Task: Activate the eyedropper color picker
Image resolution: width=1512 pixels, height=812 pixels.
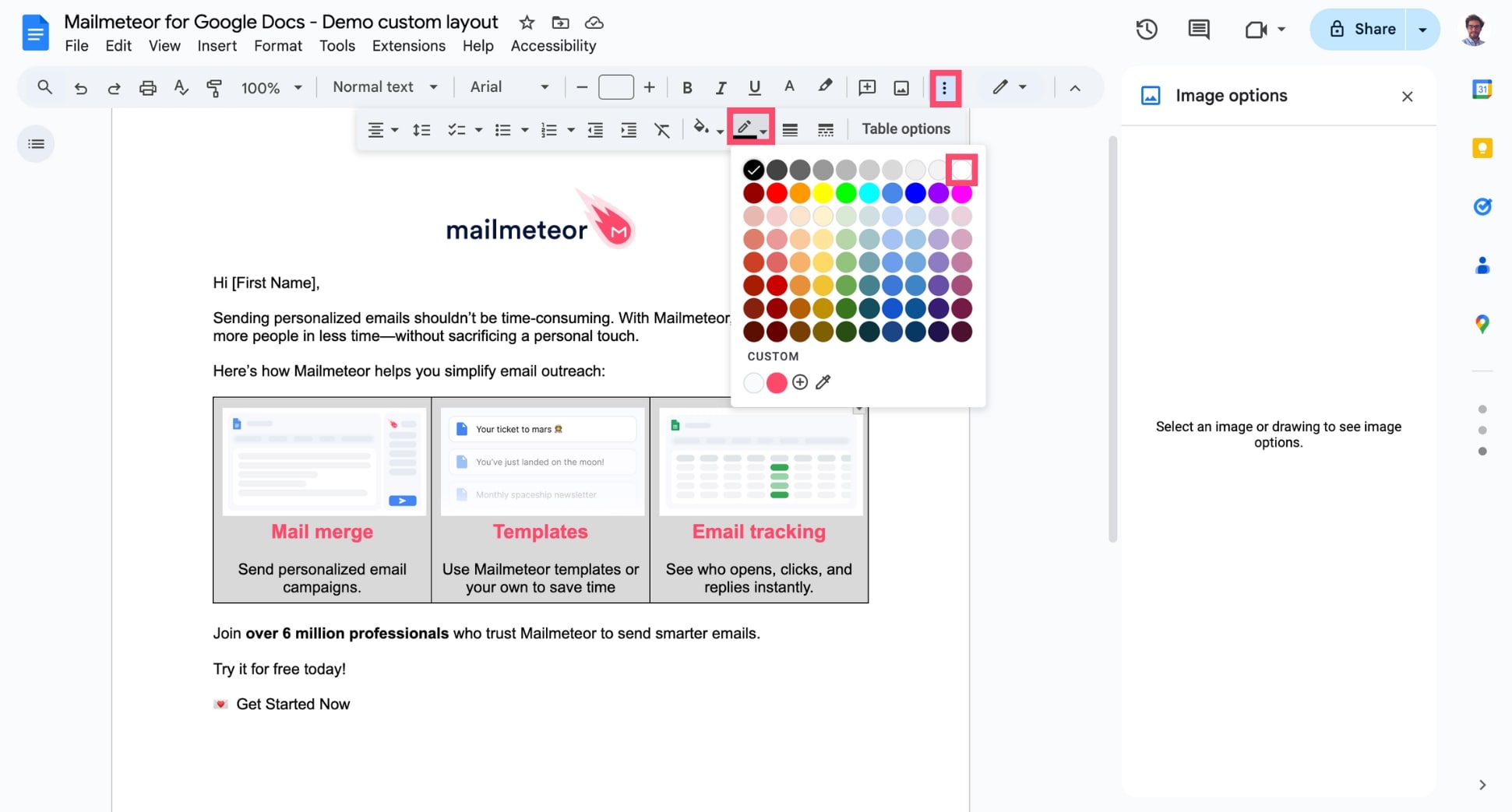Action: coord(823,382)
